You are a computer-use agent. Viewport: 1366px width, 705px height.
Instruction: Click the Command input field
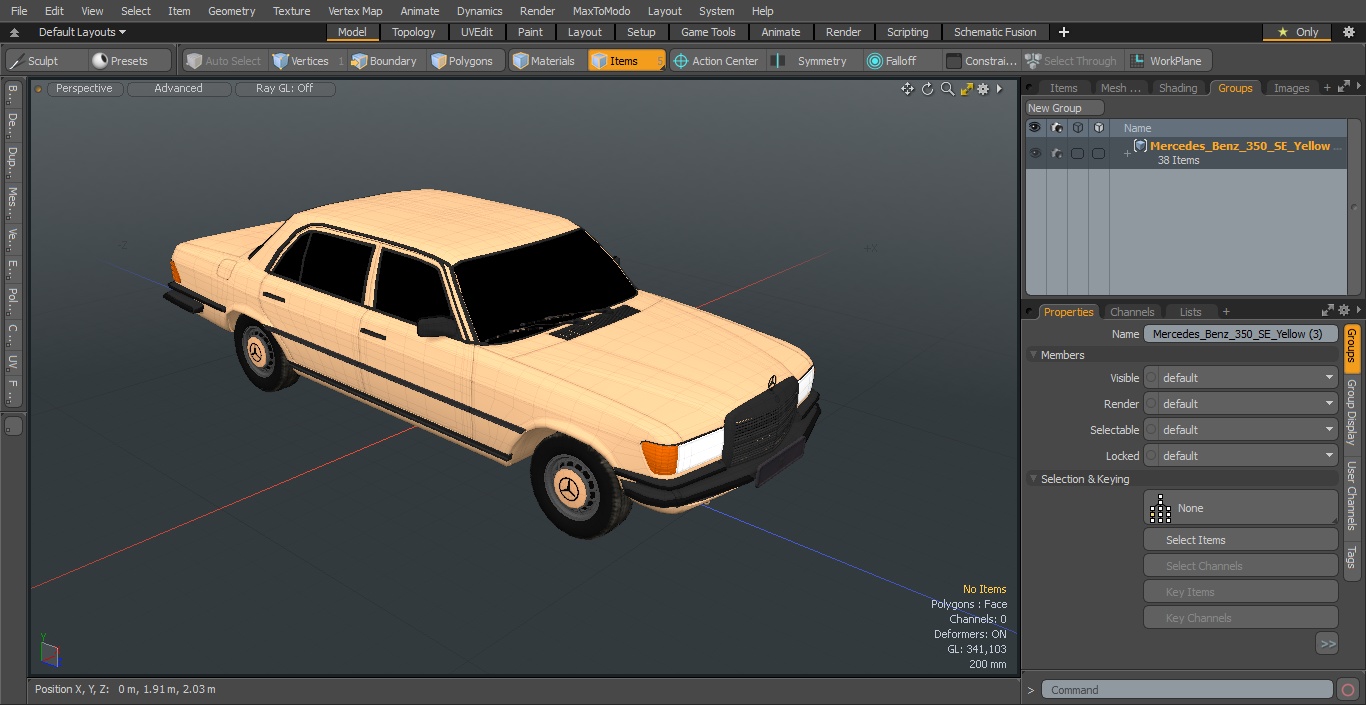(1187, 689)
